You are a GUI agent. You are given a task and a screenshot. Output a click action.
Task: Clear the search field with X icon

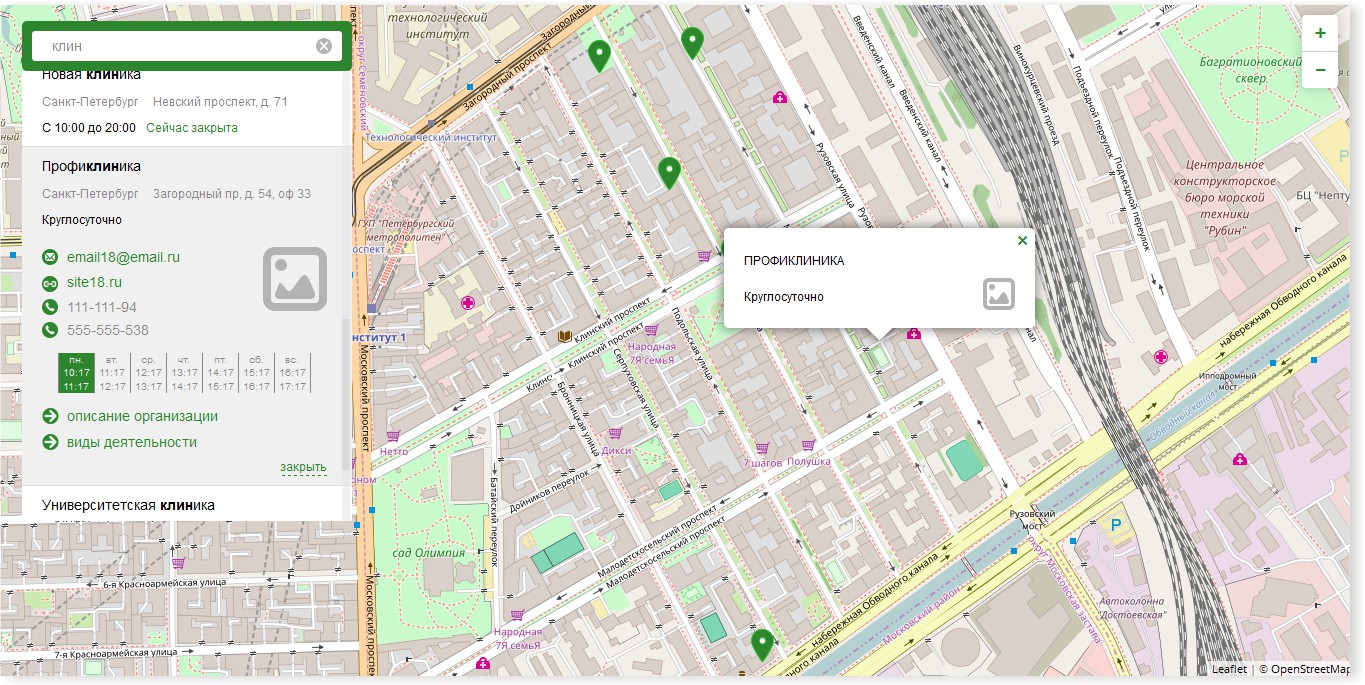[x=323, y=46]
